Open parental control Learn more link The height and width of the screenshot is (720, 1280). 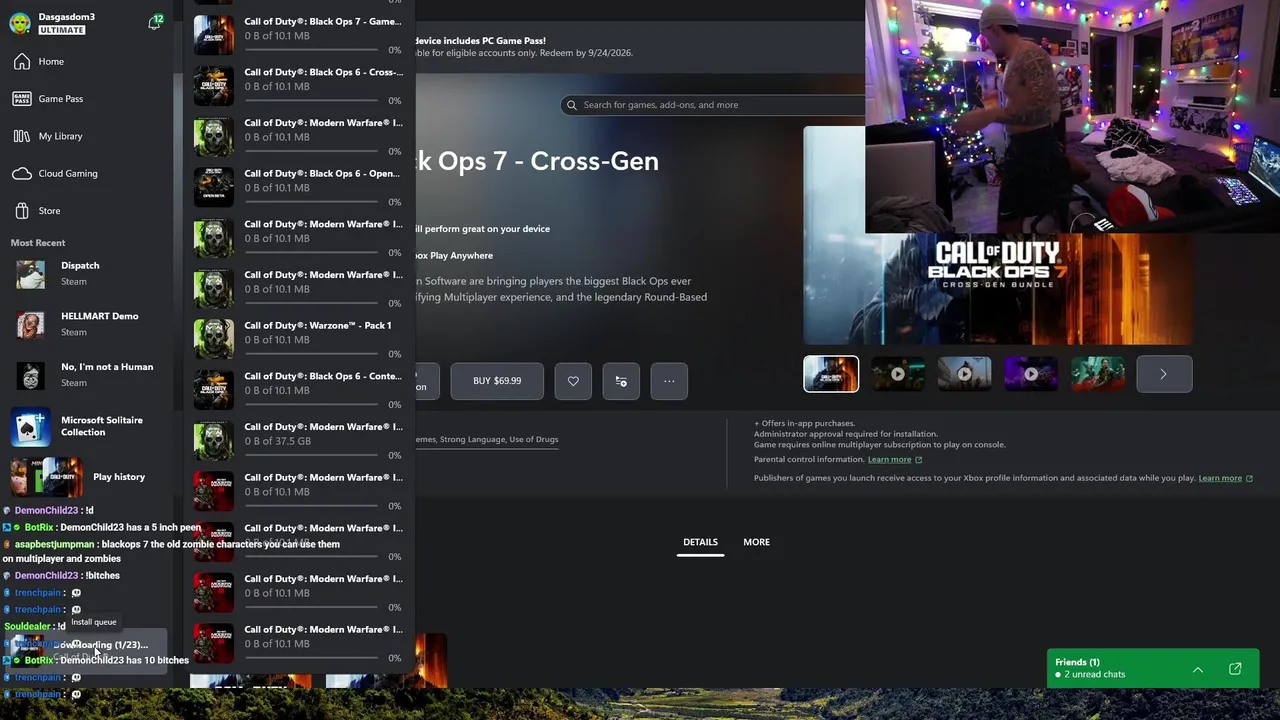tap(895, 460)
